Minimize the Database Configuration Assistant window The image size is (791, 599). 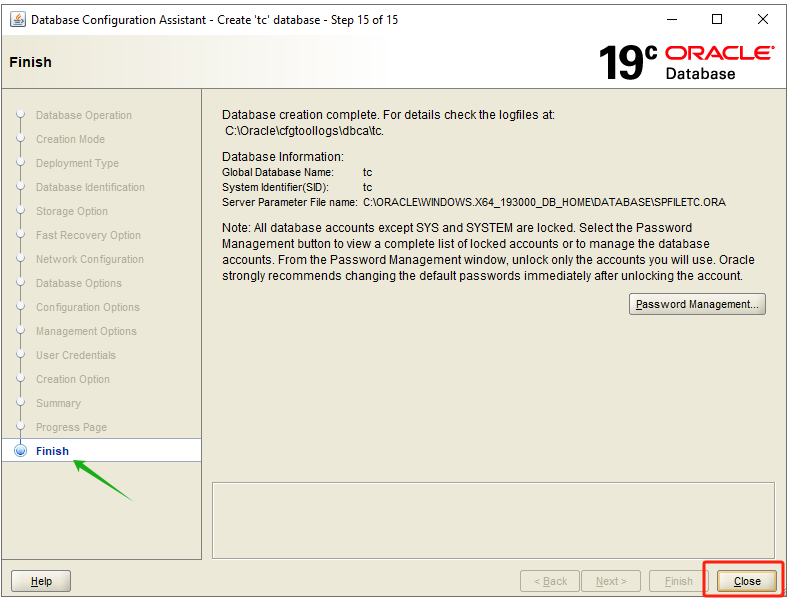pos(671,20)
